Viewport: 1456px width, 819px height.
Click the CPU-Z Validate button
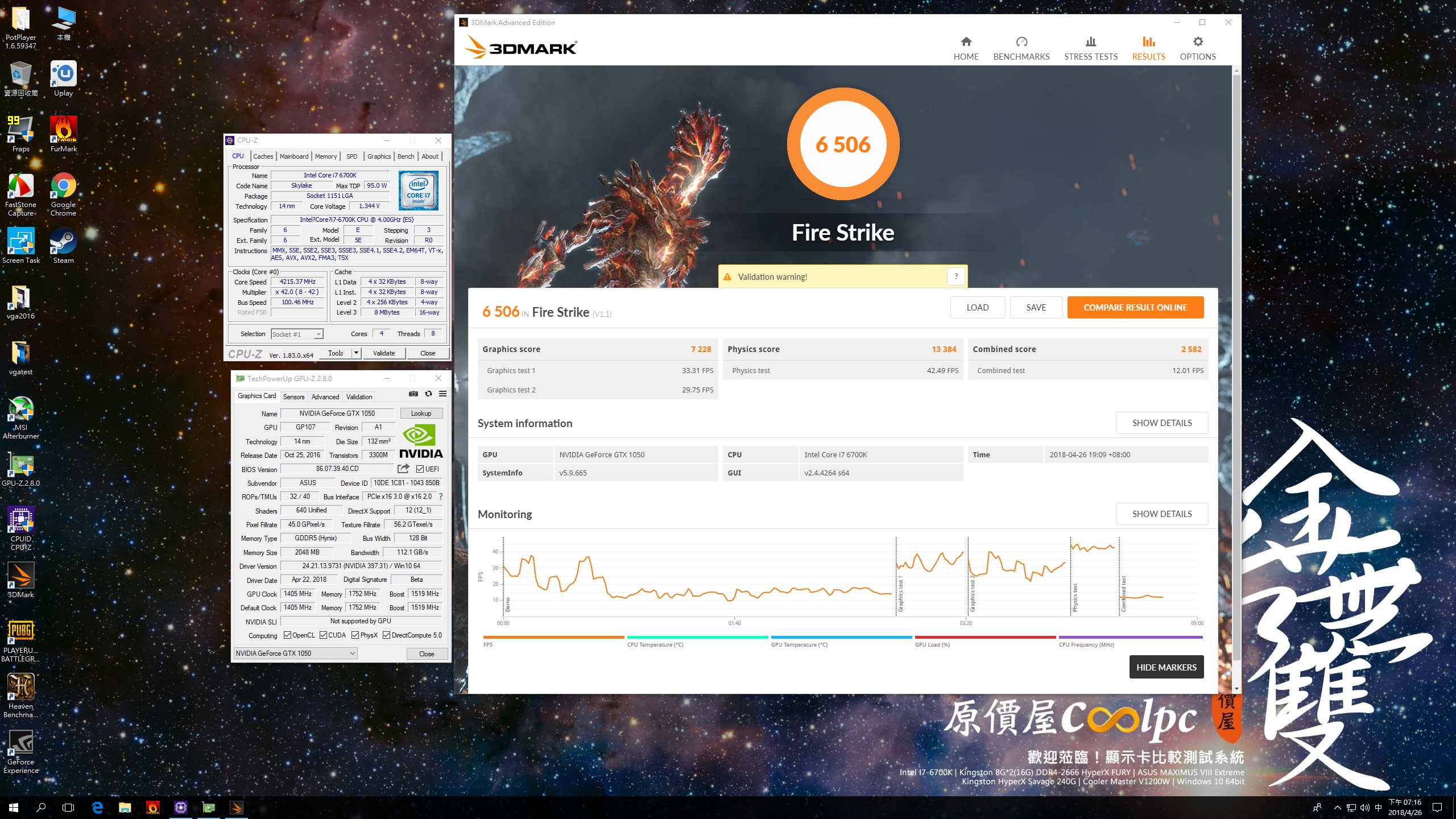coord(384,353)
